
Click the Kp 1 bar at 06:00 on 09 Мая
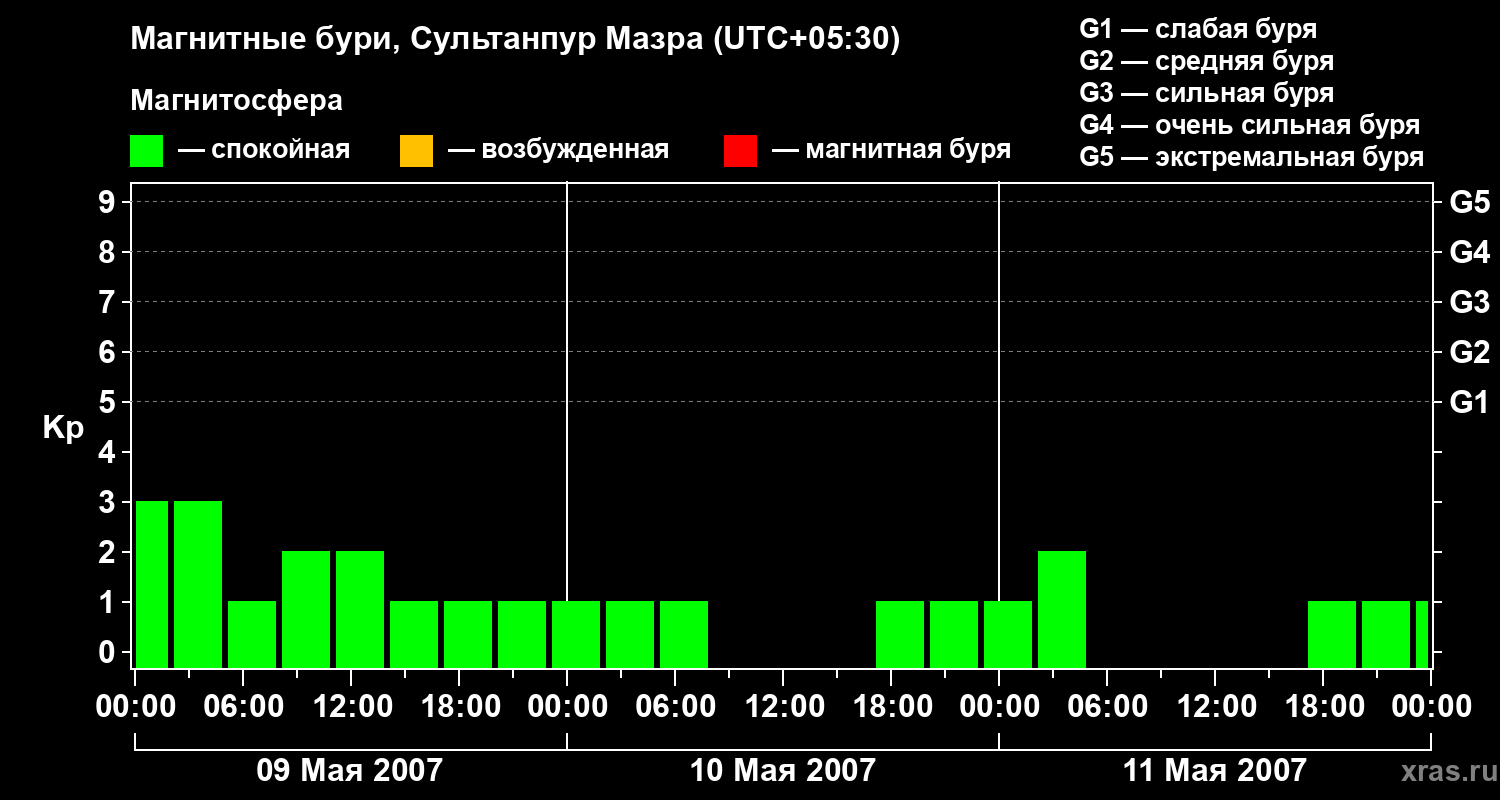pos(252,634)
